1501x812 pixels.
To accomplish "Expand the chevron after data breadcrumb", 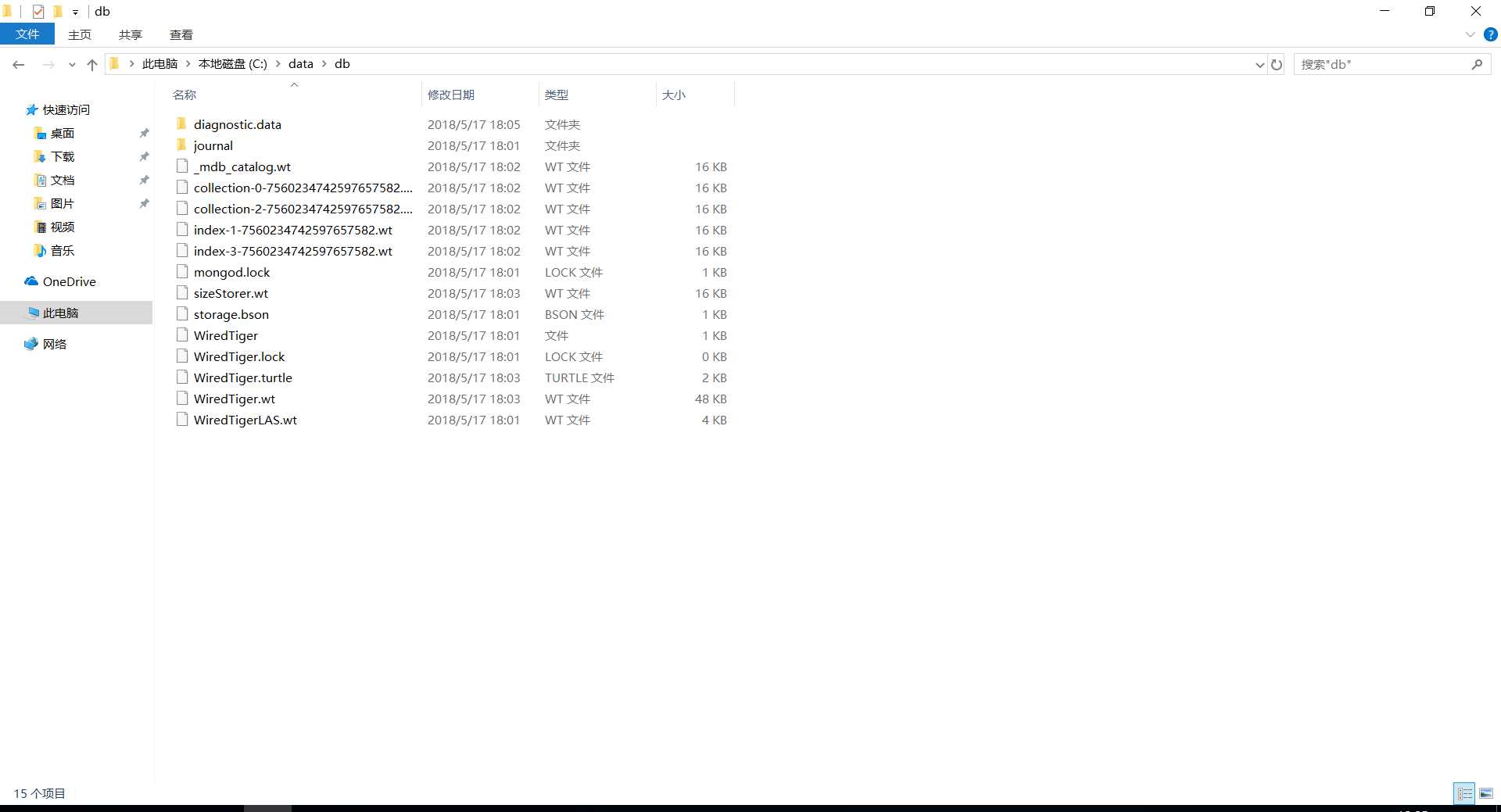I will [324, 64].
